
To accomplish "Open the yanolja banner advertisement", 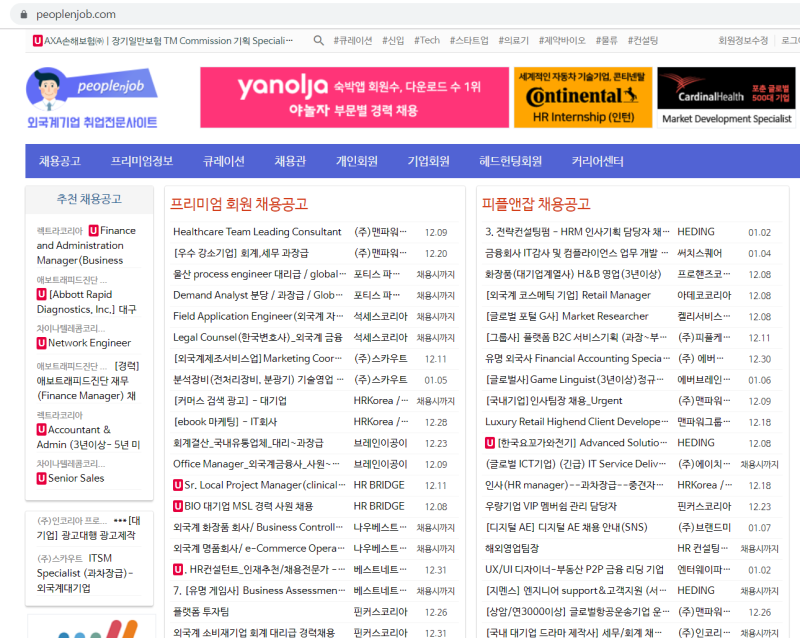I will (x=355, y=97).
